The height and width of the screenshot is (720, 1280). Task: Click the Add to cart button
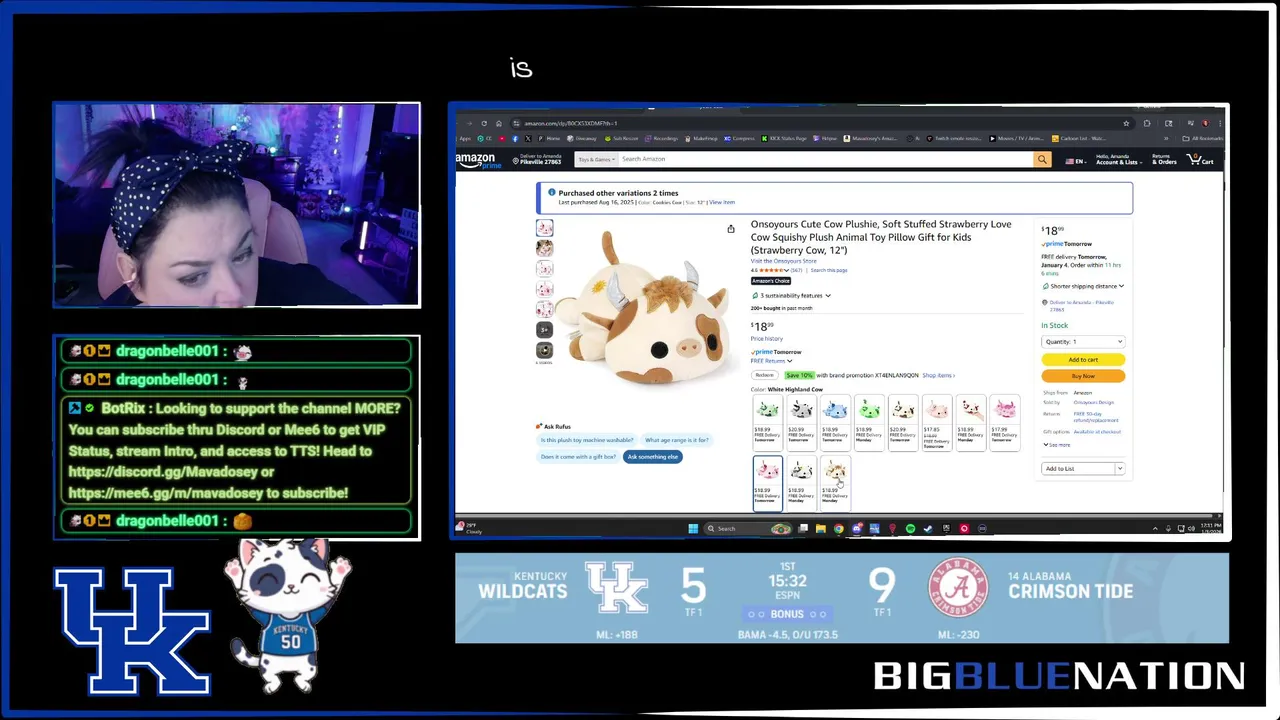click(1083, 359)
